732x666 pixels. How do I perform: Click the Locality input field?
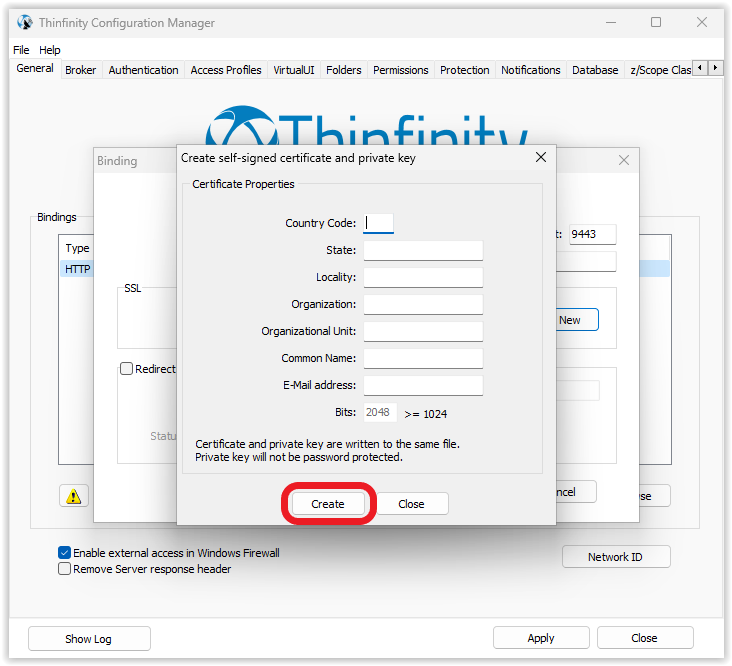click(423, 277)
